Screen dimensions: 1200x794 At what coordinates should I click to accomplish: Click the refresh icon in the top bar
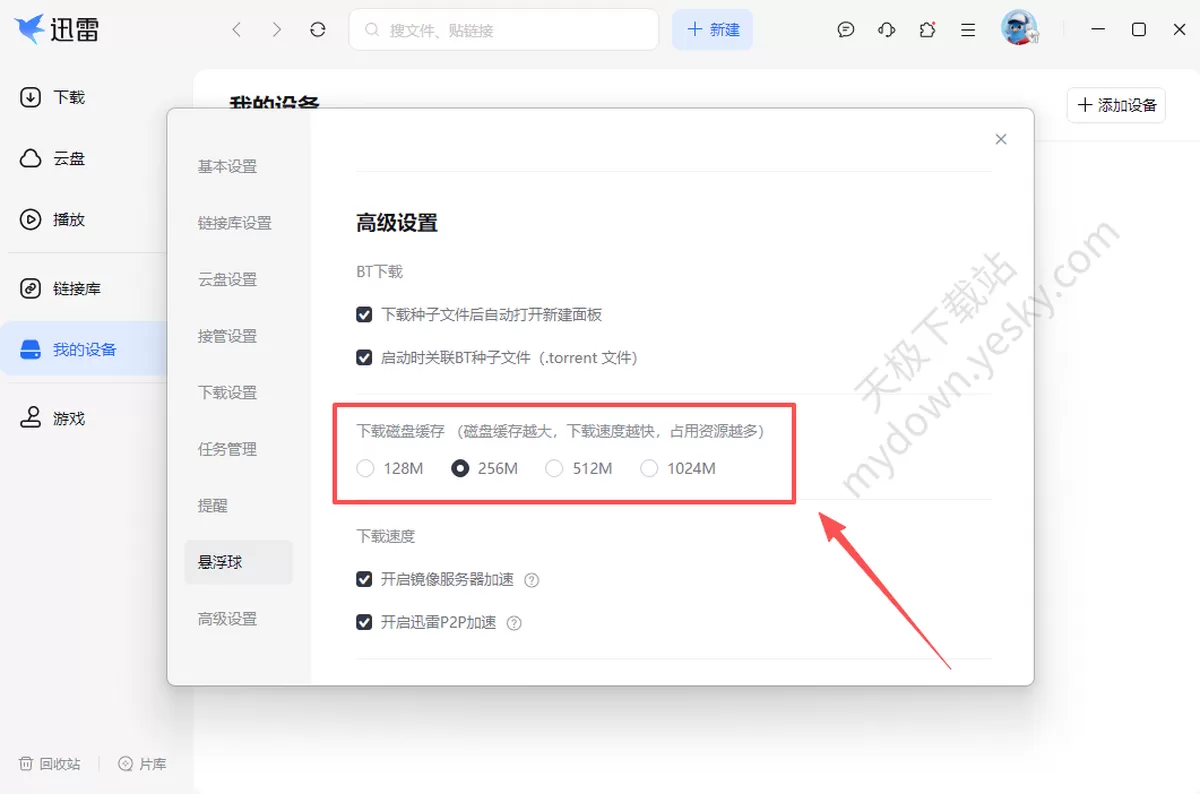click(318, 30)
